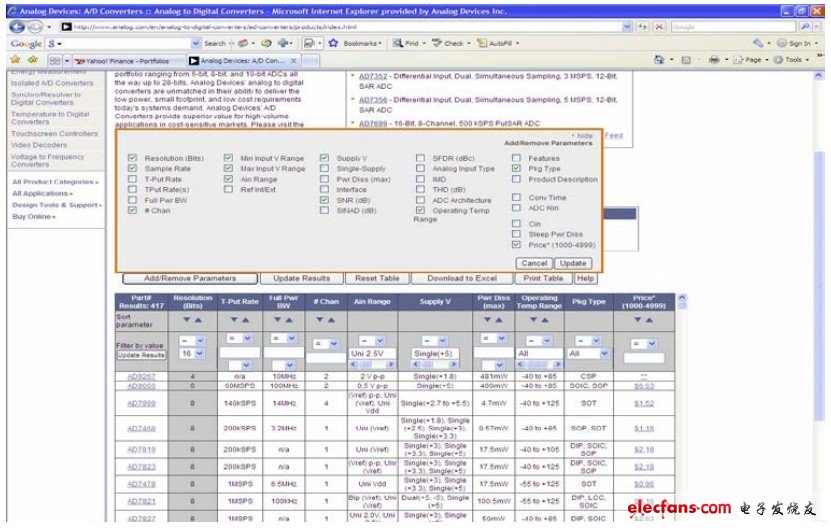The height and width of the screenshot is (528, 831).
Task: Click the Download to Excel button
Action: point(461,278)
